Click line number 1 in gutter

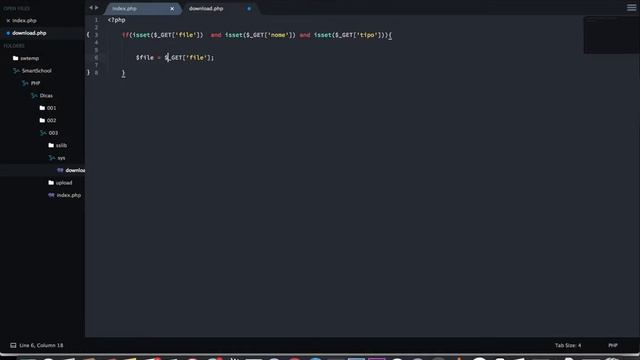96,20
